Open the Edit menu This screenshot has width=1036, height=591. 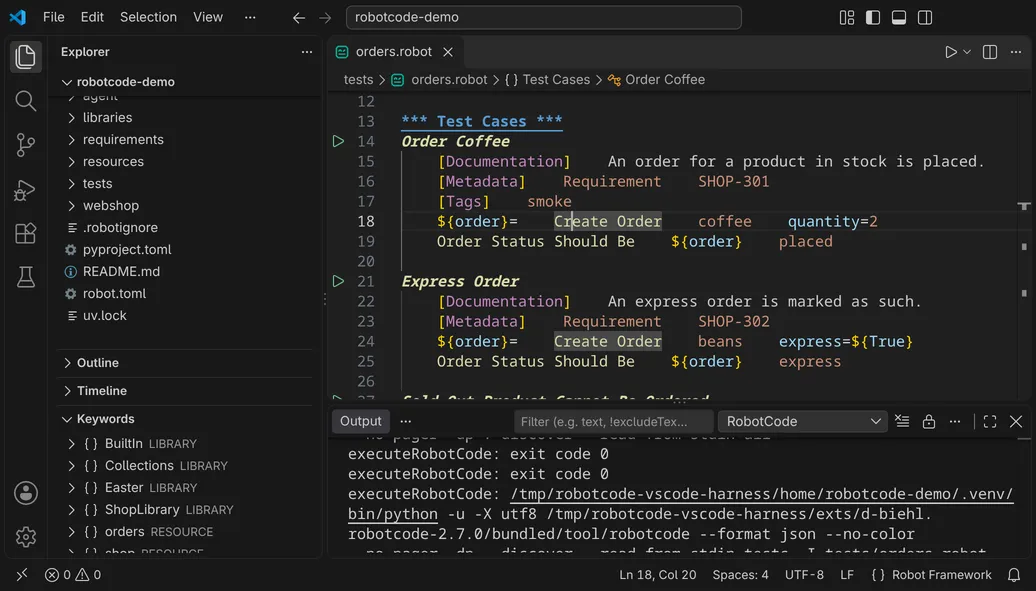point(92,17)
